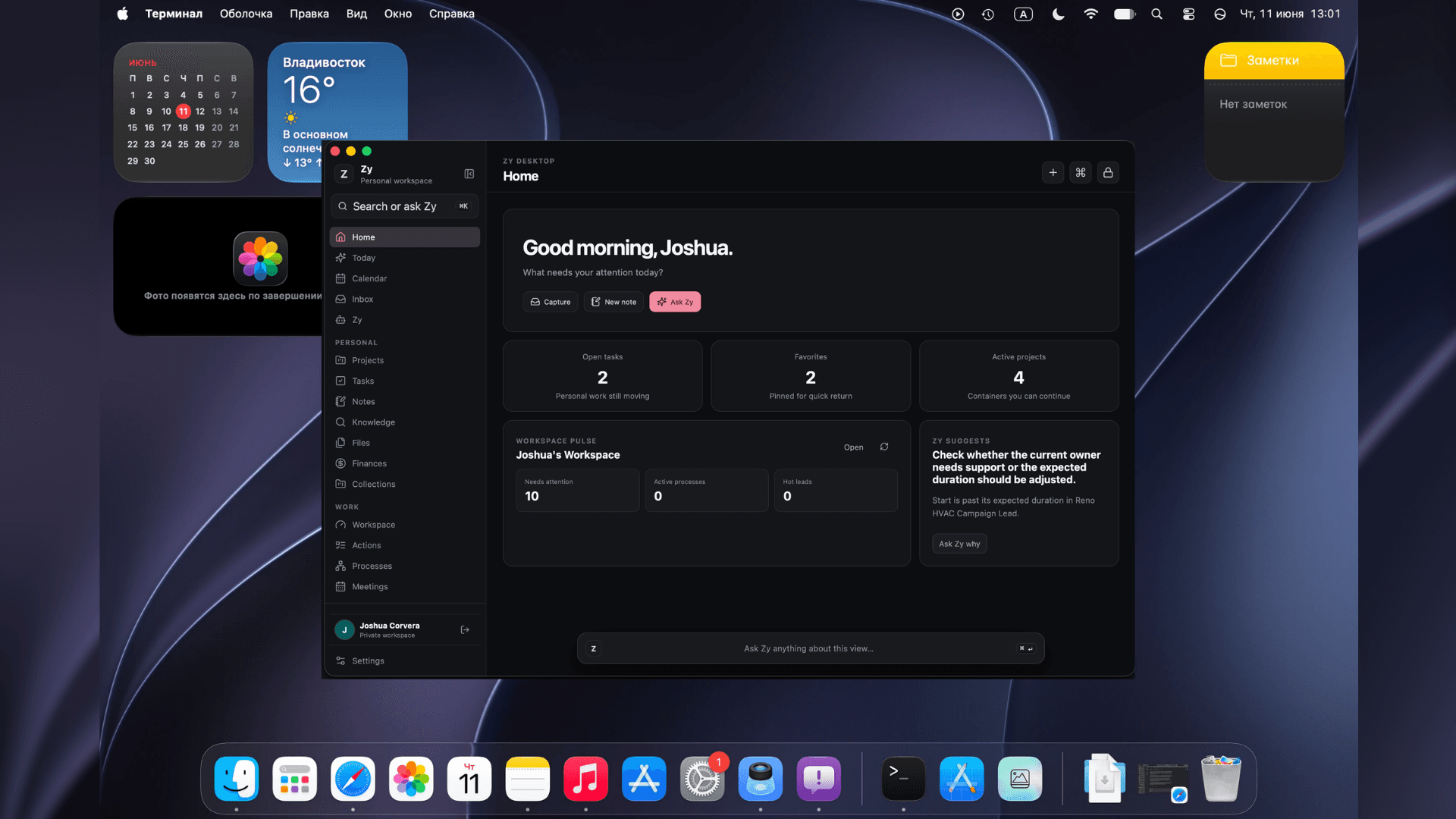Open the Active projects stat card
The height and width of the screenshot is (819, 1456).
point(1018,376)
